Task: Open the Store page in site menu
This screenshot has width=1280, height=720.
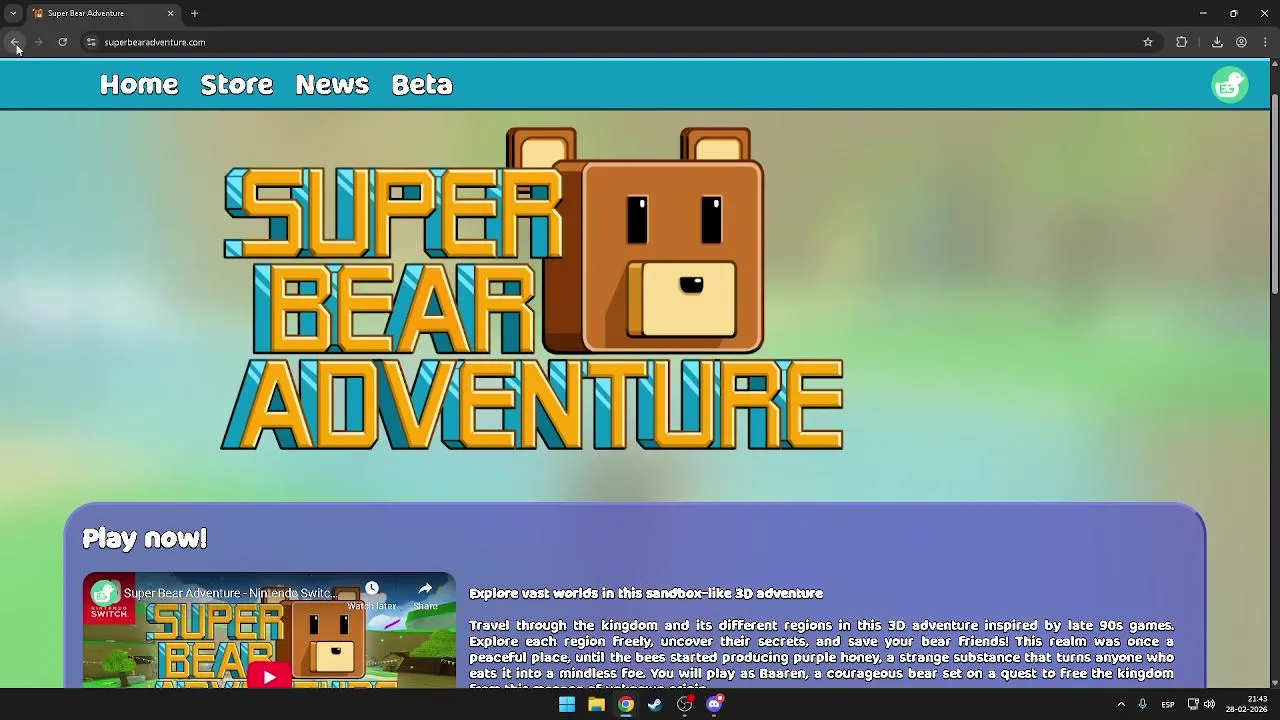Action: 237,85
